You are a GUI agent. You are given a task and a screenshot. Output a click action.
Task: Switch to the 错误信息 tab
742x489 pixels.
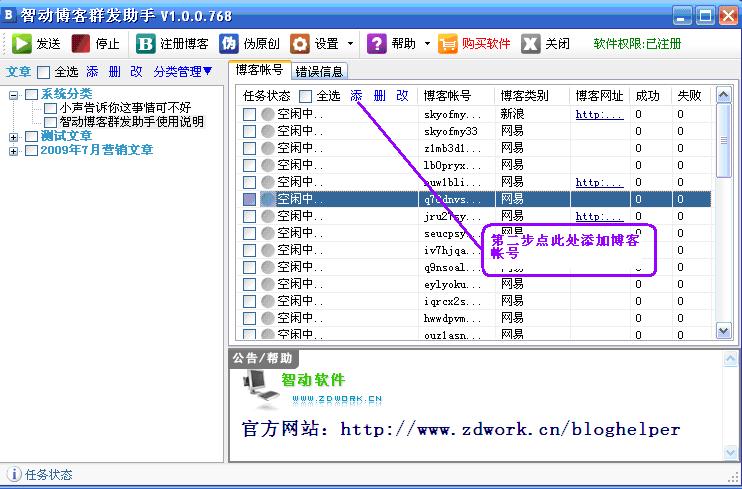(x=320, y=71)
